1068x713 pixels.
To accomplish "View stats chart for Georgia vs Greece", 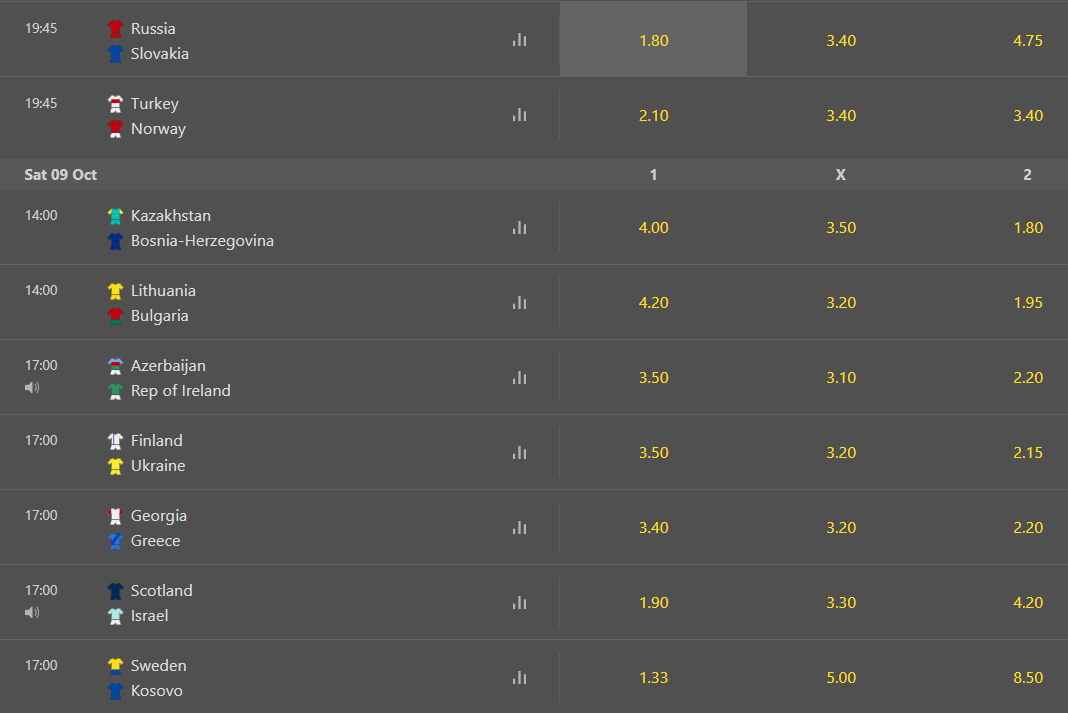I will (x=520, y=527).
